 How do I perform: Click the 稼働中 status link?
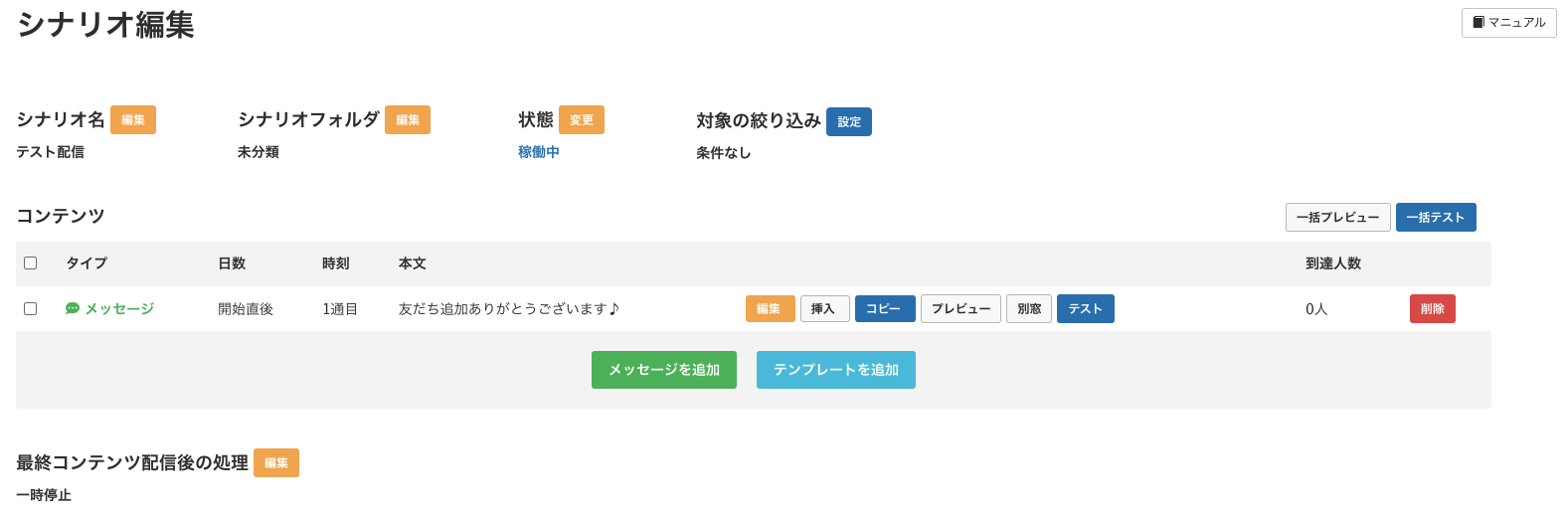(x=539, y=152)
